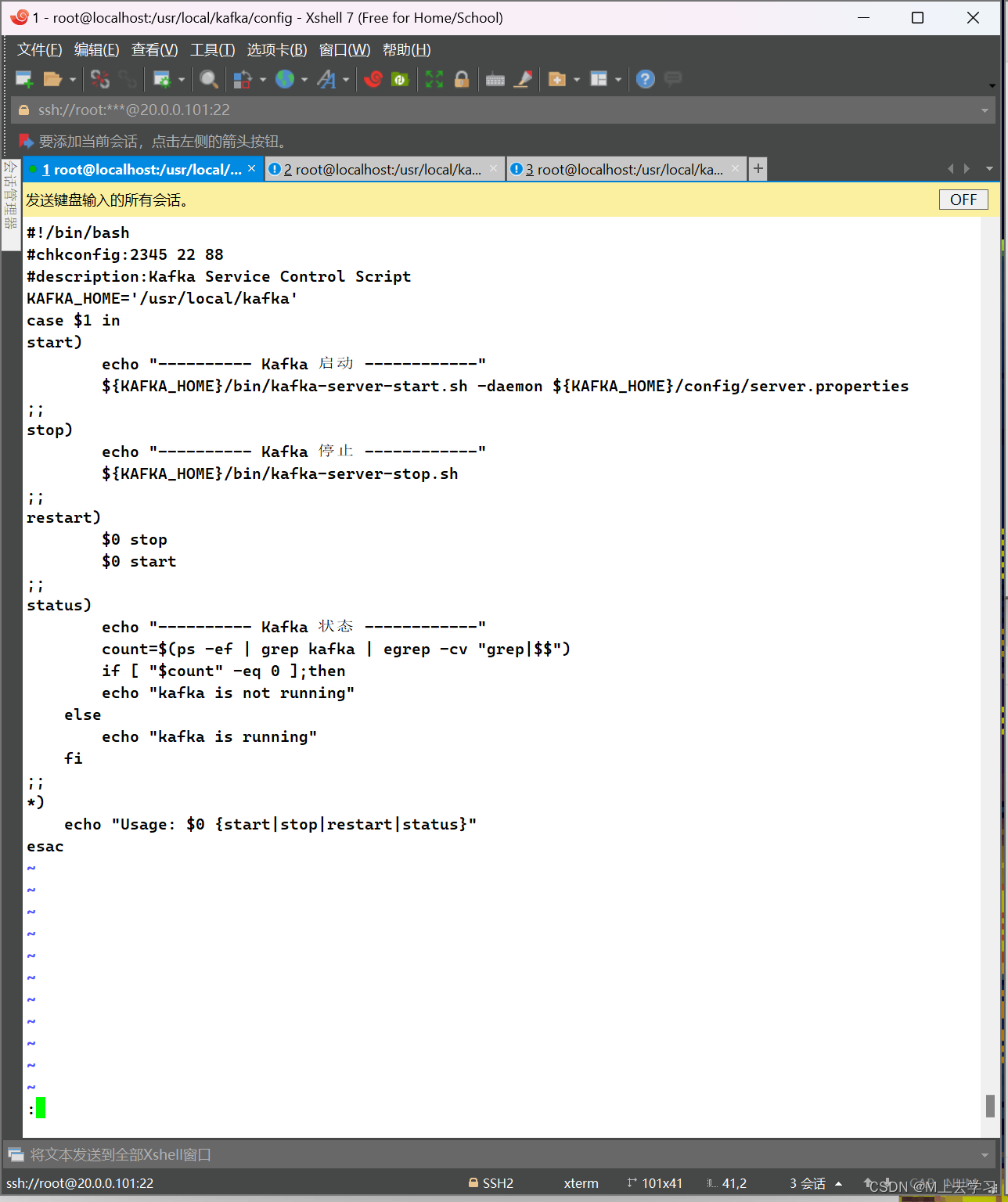1008x1202 pixels.
Task: Click the Find magnifier icon
Action: tap(209, 79)
